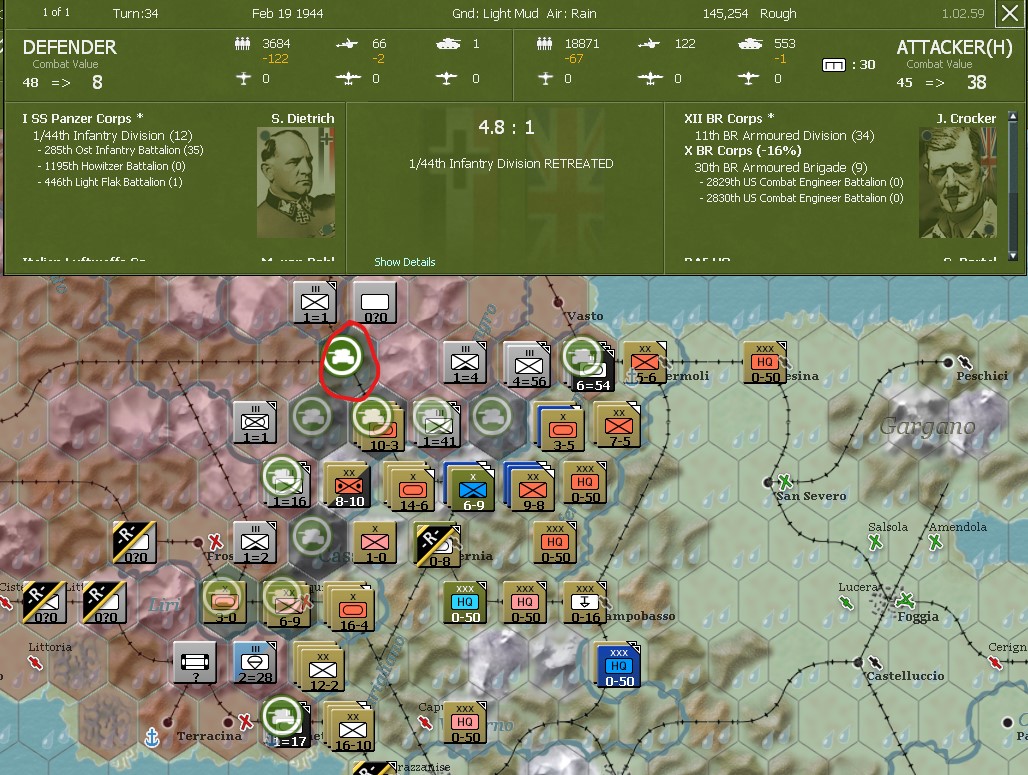Select the 1=16 German unit counter

[287, 483]
